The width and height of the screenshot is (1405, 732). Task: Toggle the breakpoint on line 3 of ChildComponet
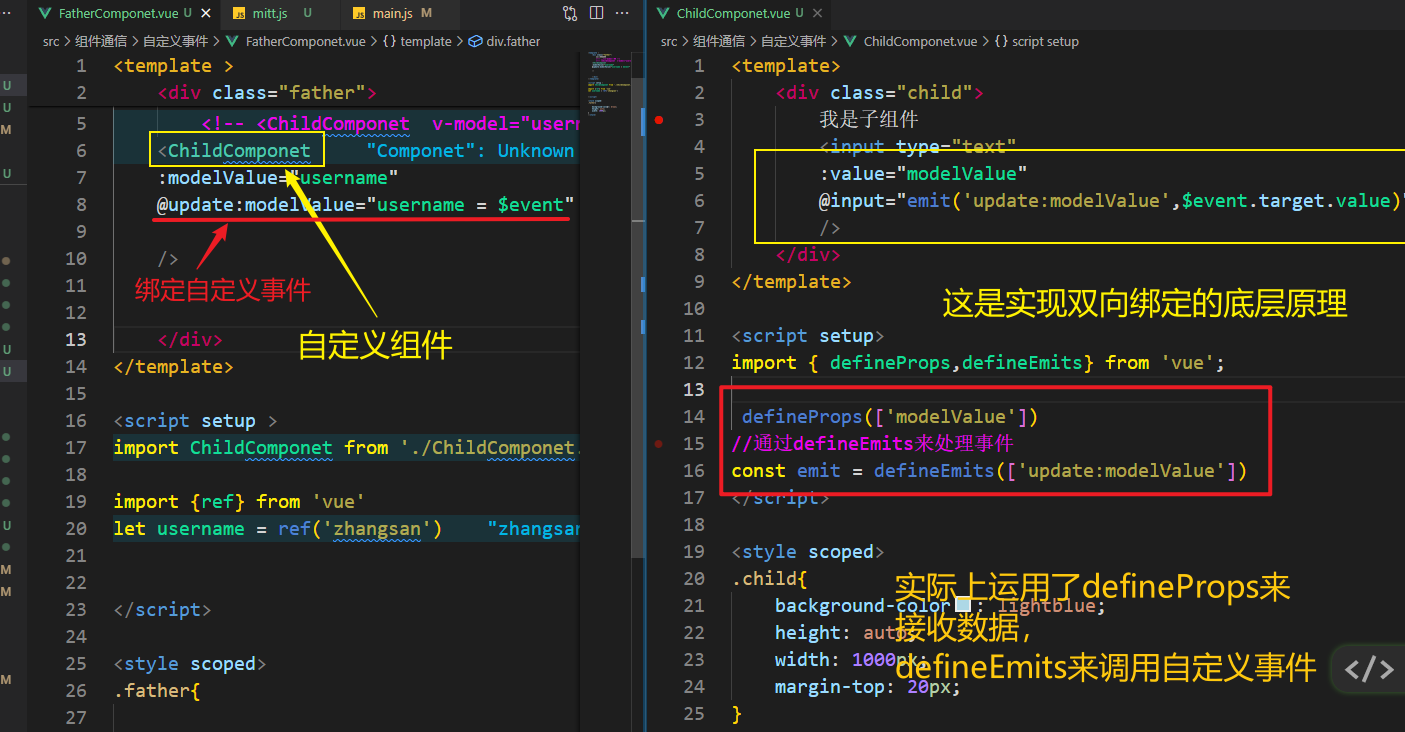point(659,120)
